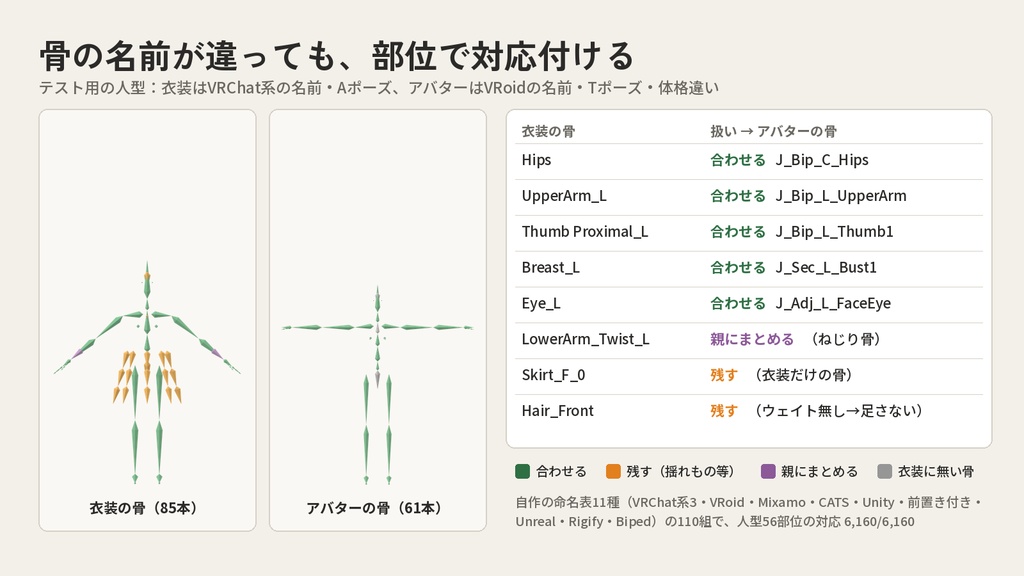Click （ねじり骨）note text
Viewport: 1024px width, 576px height.
pos(846,340)
